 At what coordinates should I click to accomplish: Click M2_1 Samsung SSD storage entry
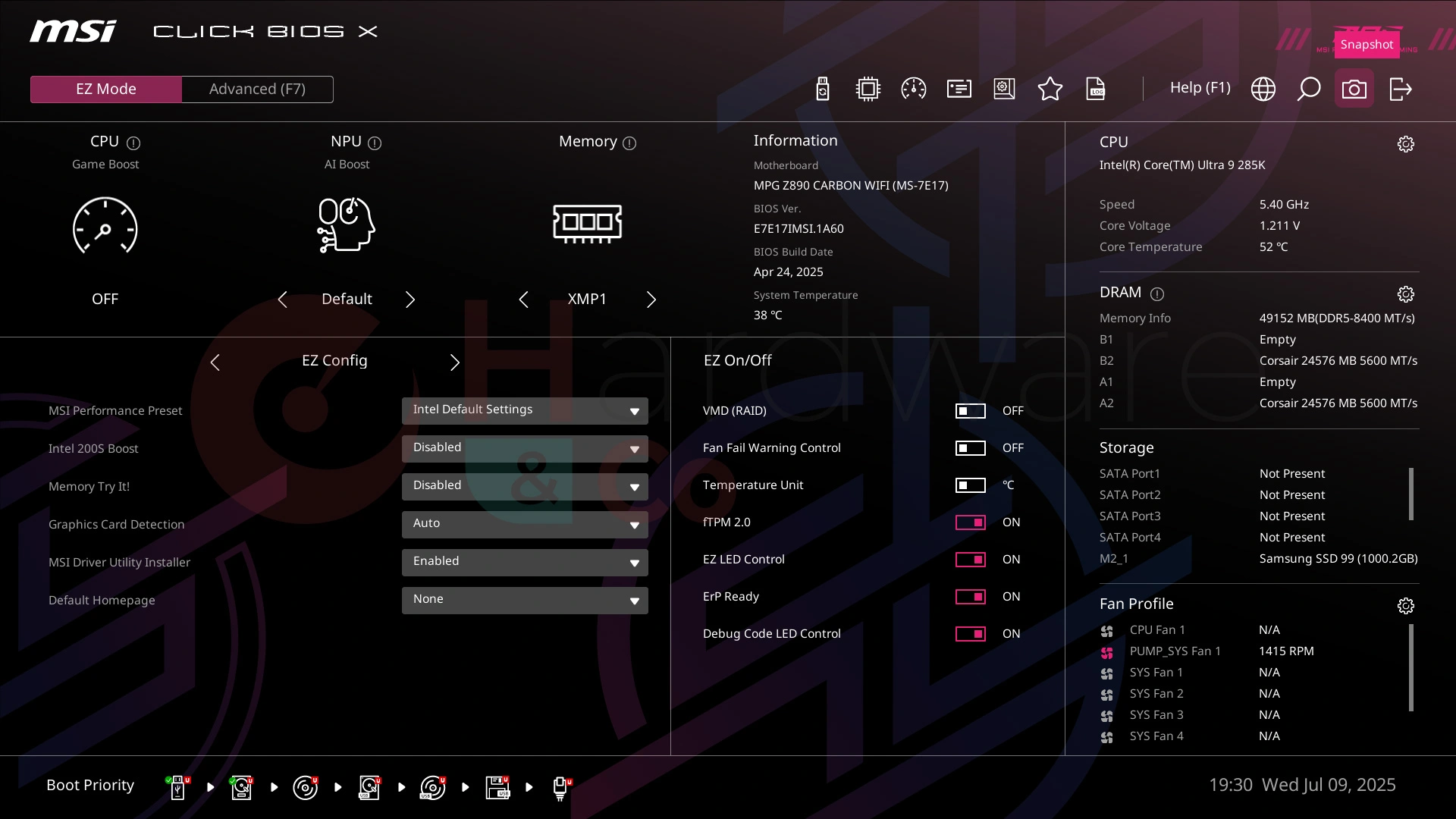[x=1259, y=559]
